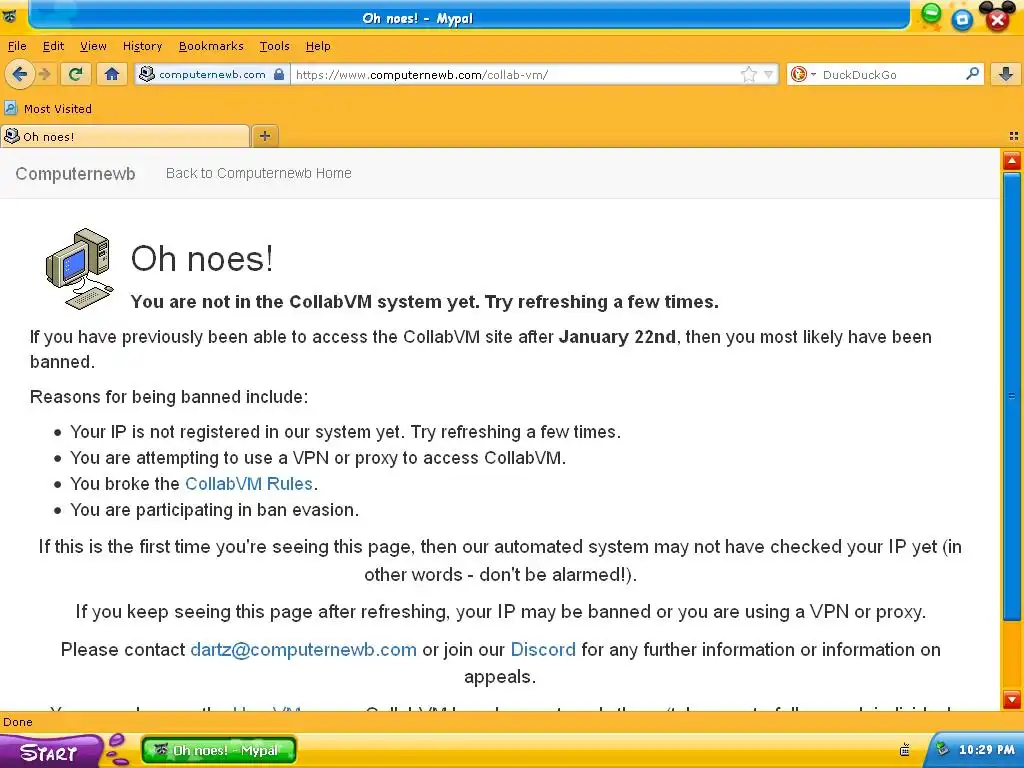Open a new tab with plus button
This screenshot has width=1024, height=768.
click(264, 136)
